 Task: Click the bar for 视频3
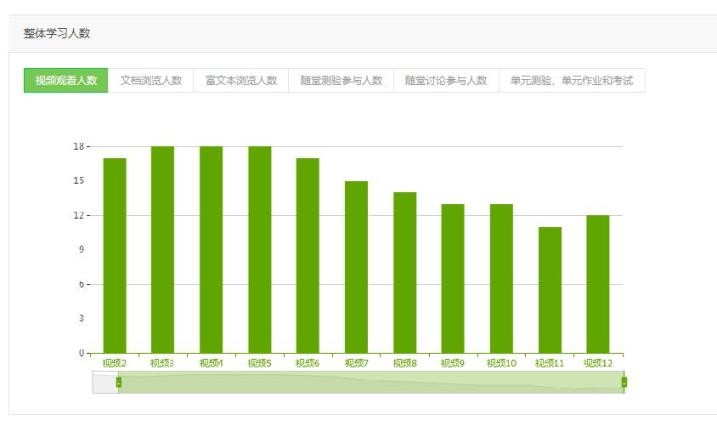click(162, 250)
